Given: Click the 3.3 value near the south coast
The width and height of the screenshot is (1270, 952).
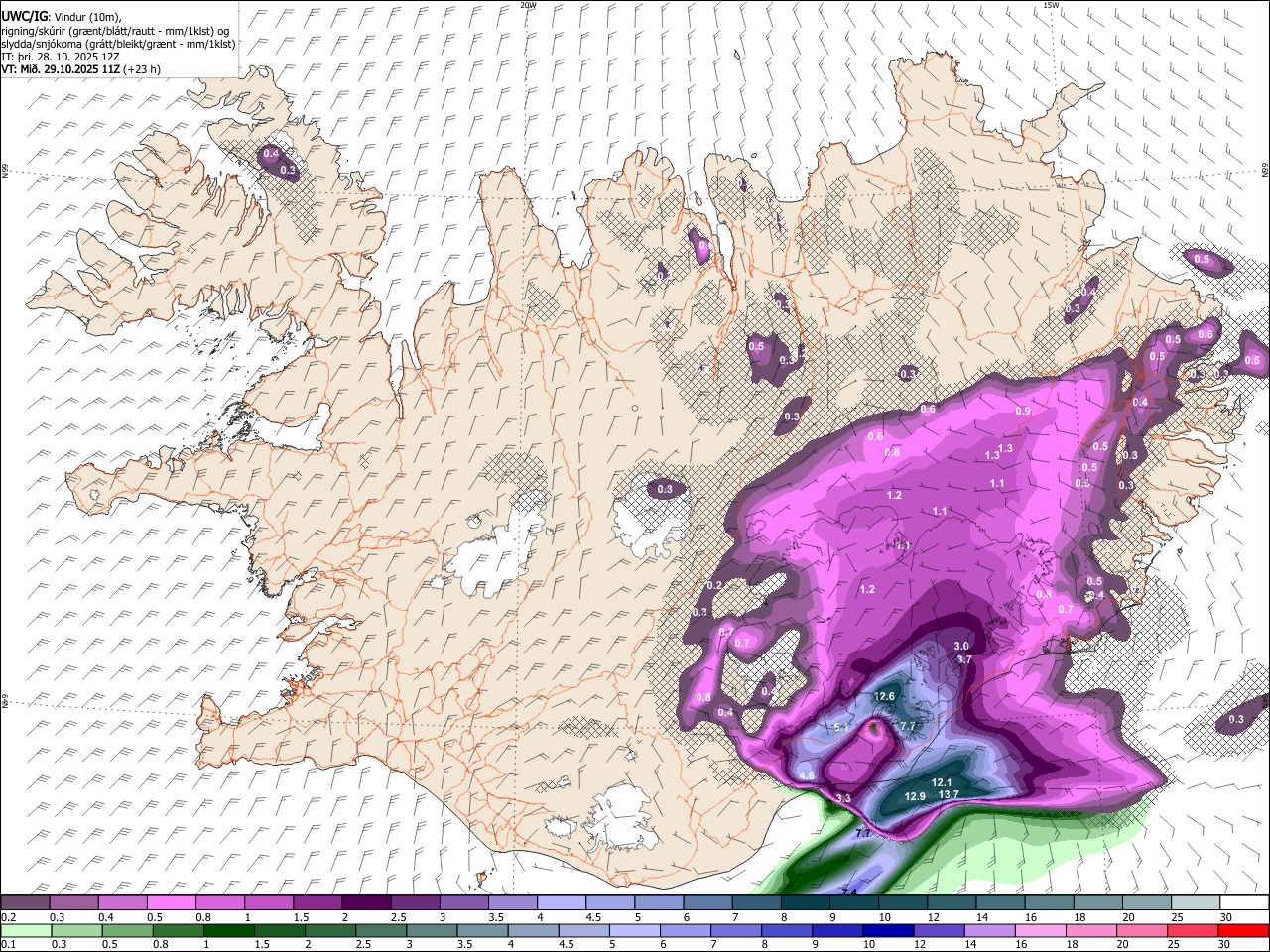Looking at the screenshot, I should pos(843,798).
